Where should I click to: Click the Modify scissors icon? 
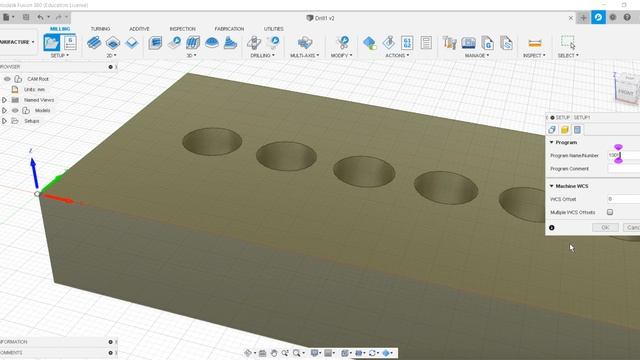[x=342, y=42]
